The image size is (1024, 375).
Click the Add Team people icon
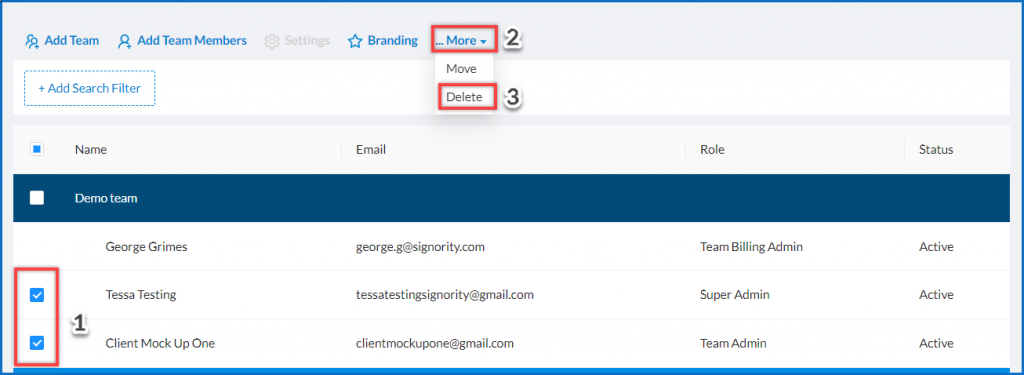(x=32, y=41)
